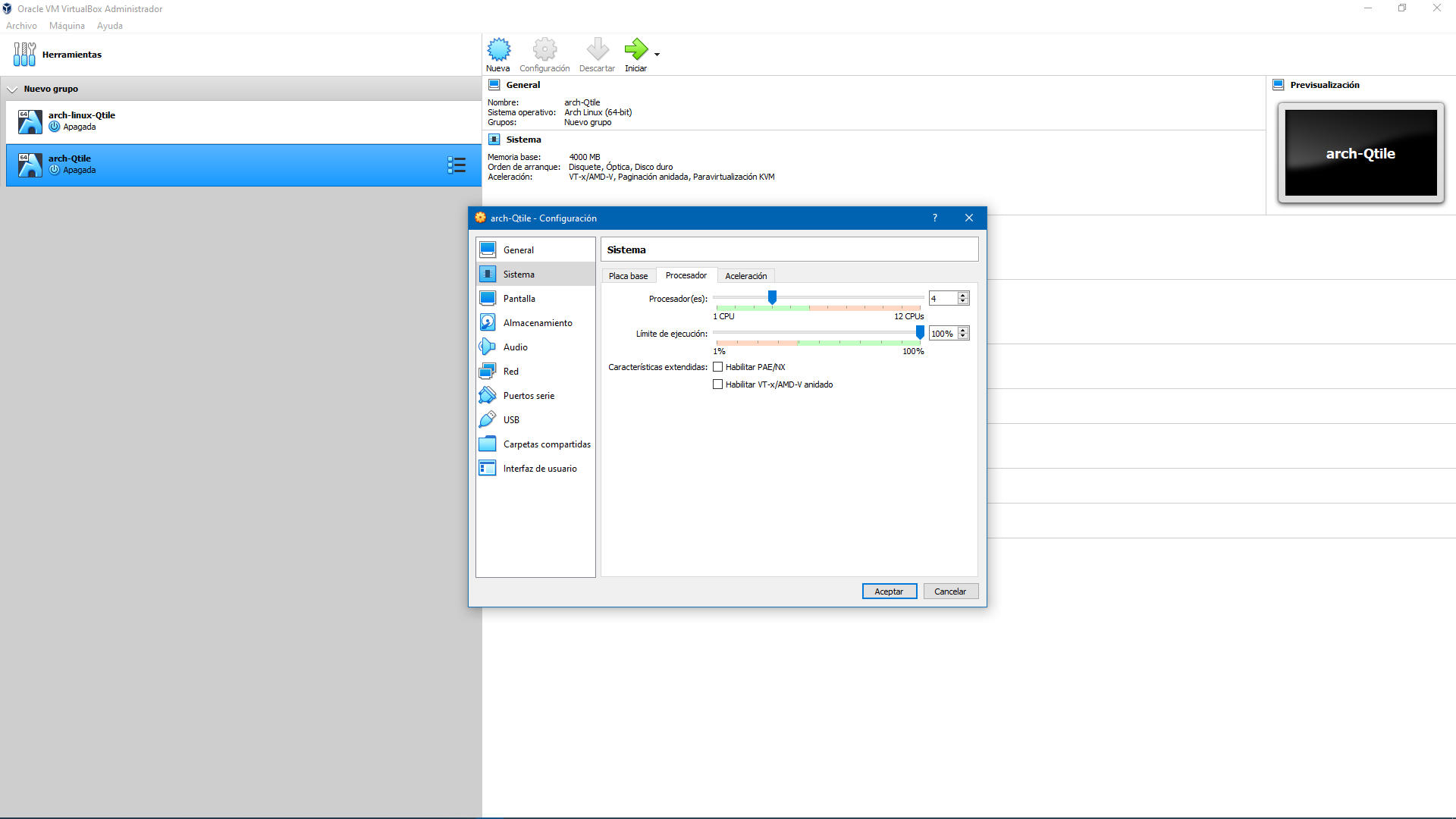Enable the Habilitar PAE/NX checkbox
Screen dimensions: 1456x819
(718, 367)
